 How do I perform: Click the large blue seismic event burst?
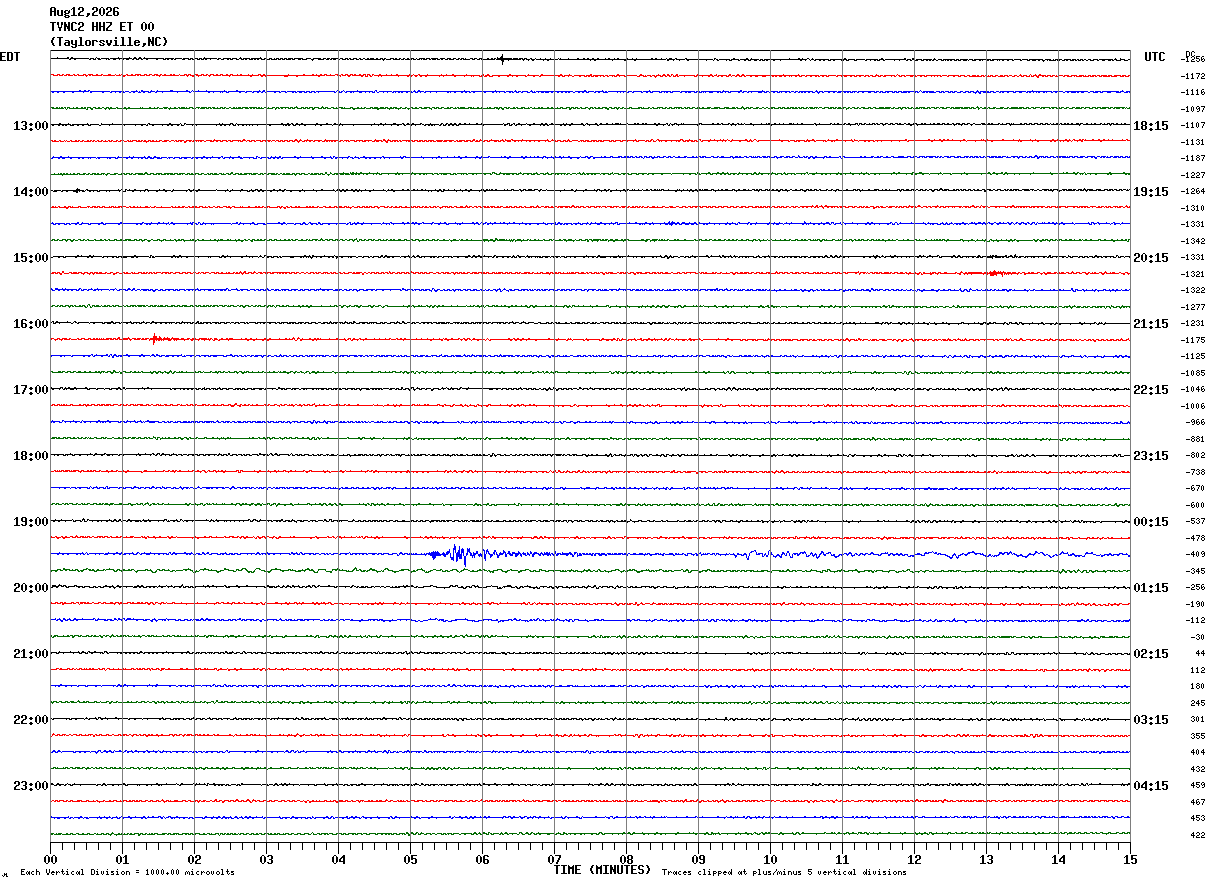[458, 554]
